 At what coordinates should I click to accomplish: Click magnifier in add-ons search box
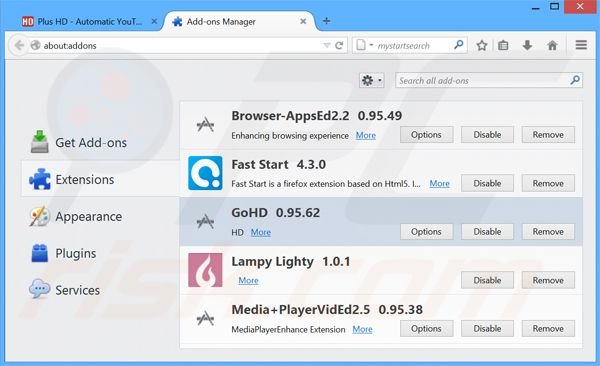tap(575, 80)
